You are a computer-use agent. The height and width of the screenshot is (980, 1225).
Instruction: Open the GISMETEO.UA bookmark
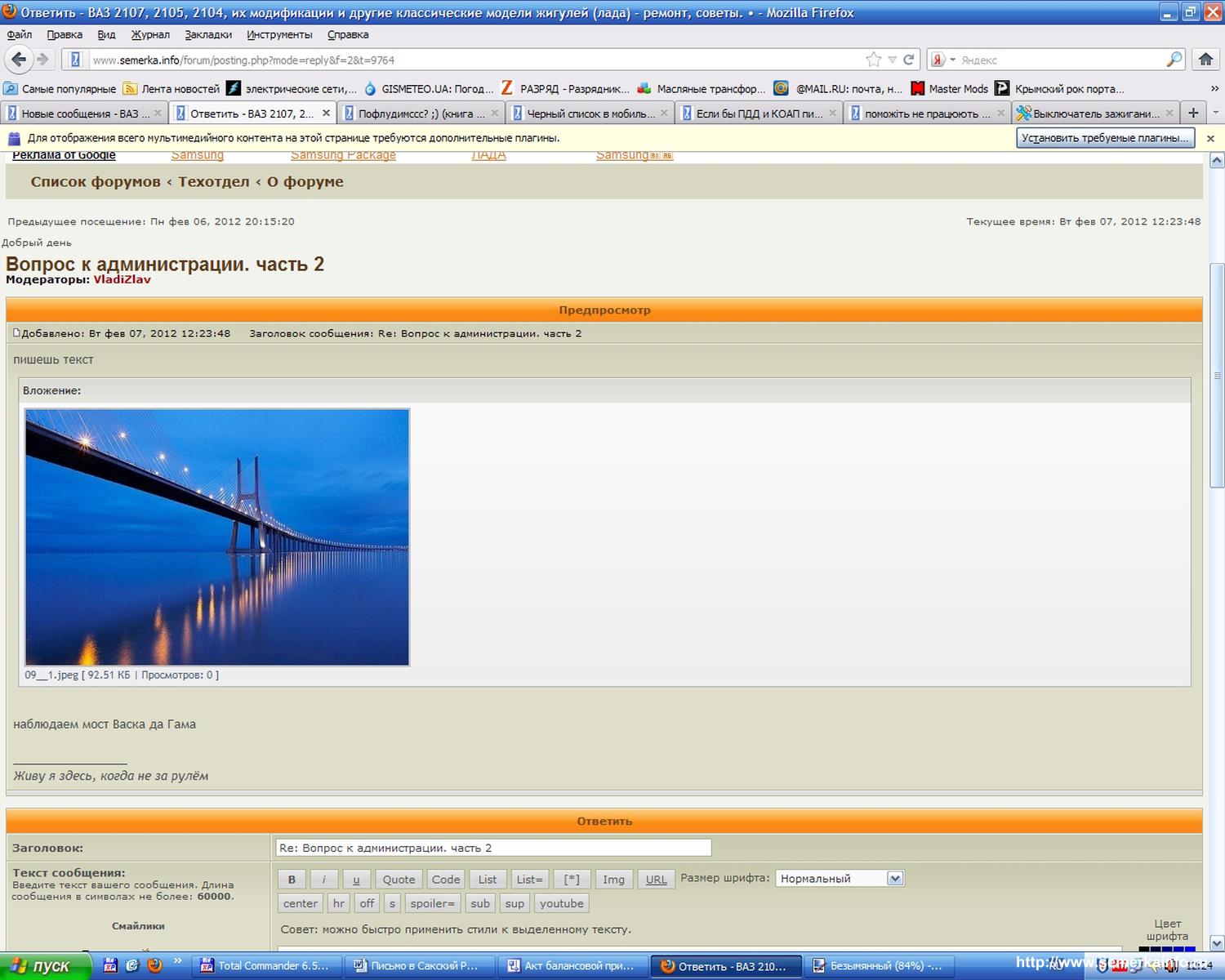429,89
